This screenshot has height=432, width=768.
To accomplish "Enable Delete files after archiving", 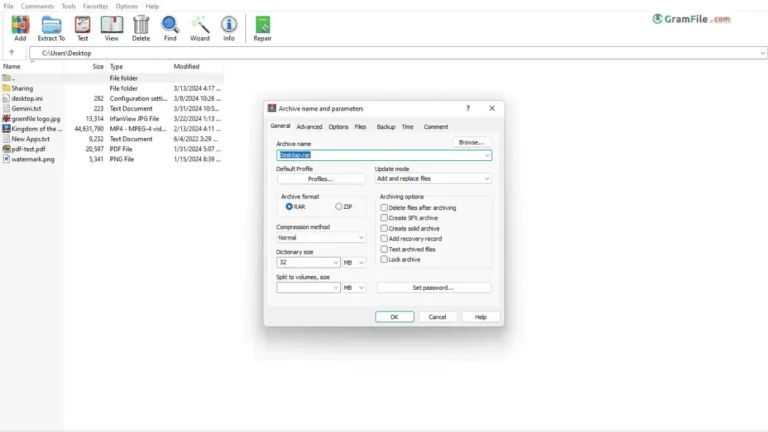I will (384, 208).
